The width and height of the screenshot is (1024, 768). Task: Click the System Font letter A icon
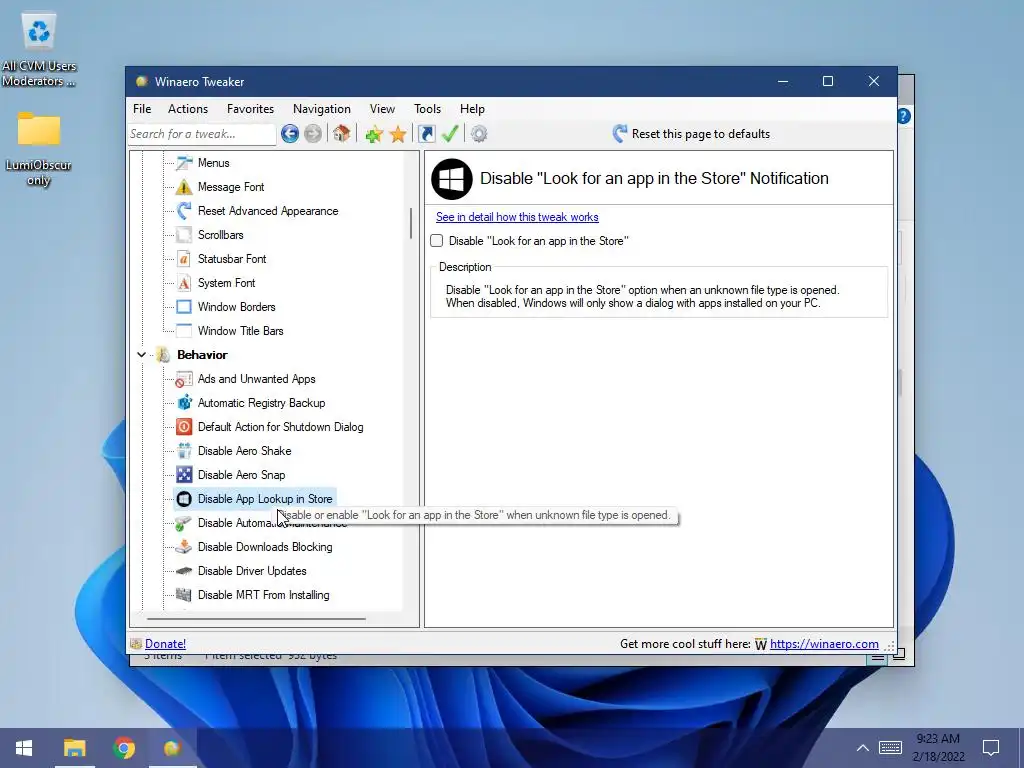[184, 283]
